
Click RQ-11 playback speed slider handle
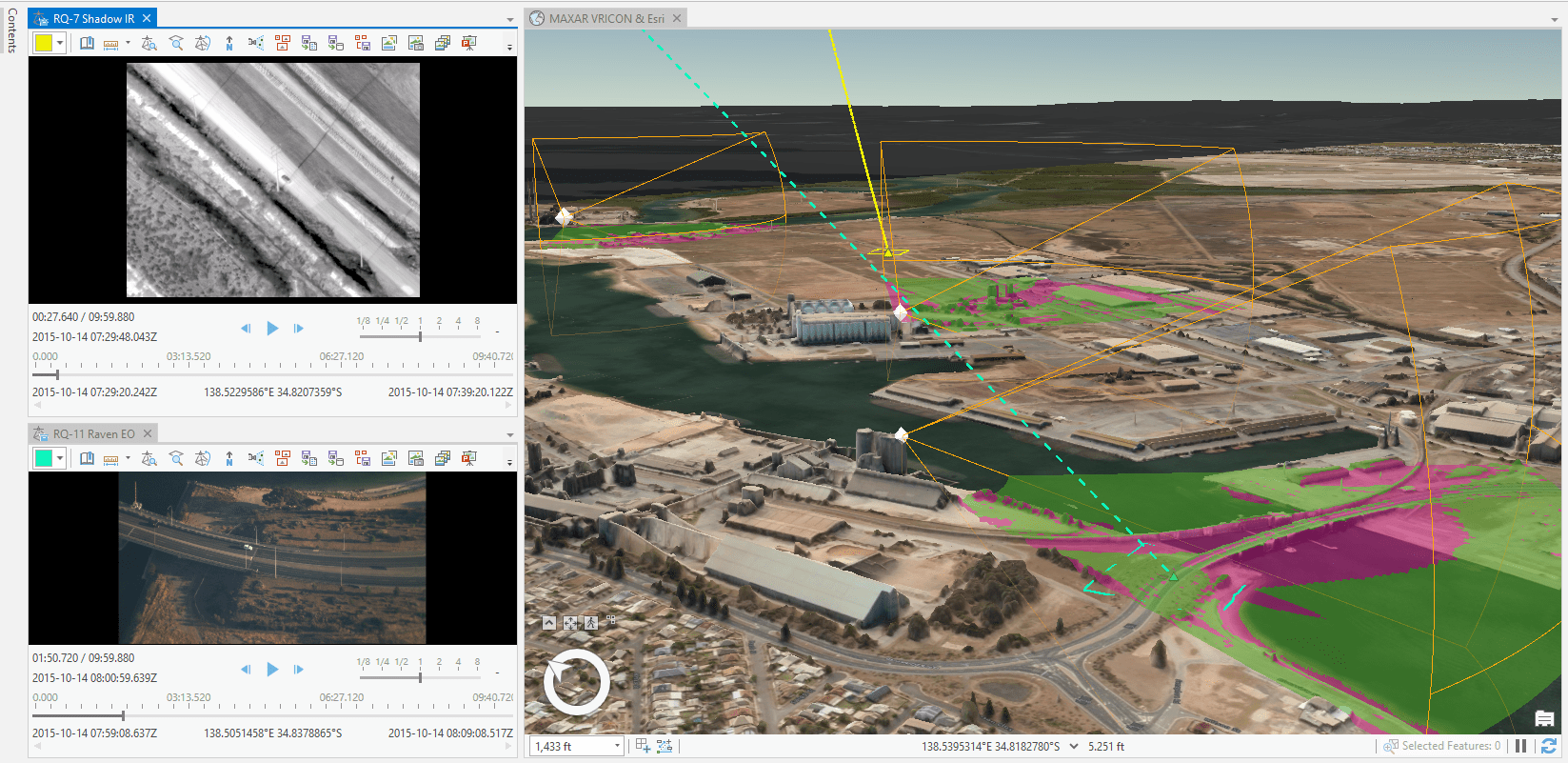(x=420, y=676)
